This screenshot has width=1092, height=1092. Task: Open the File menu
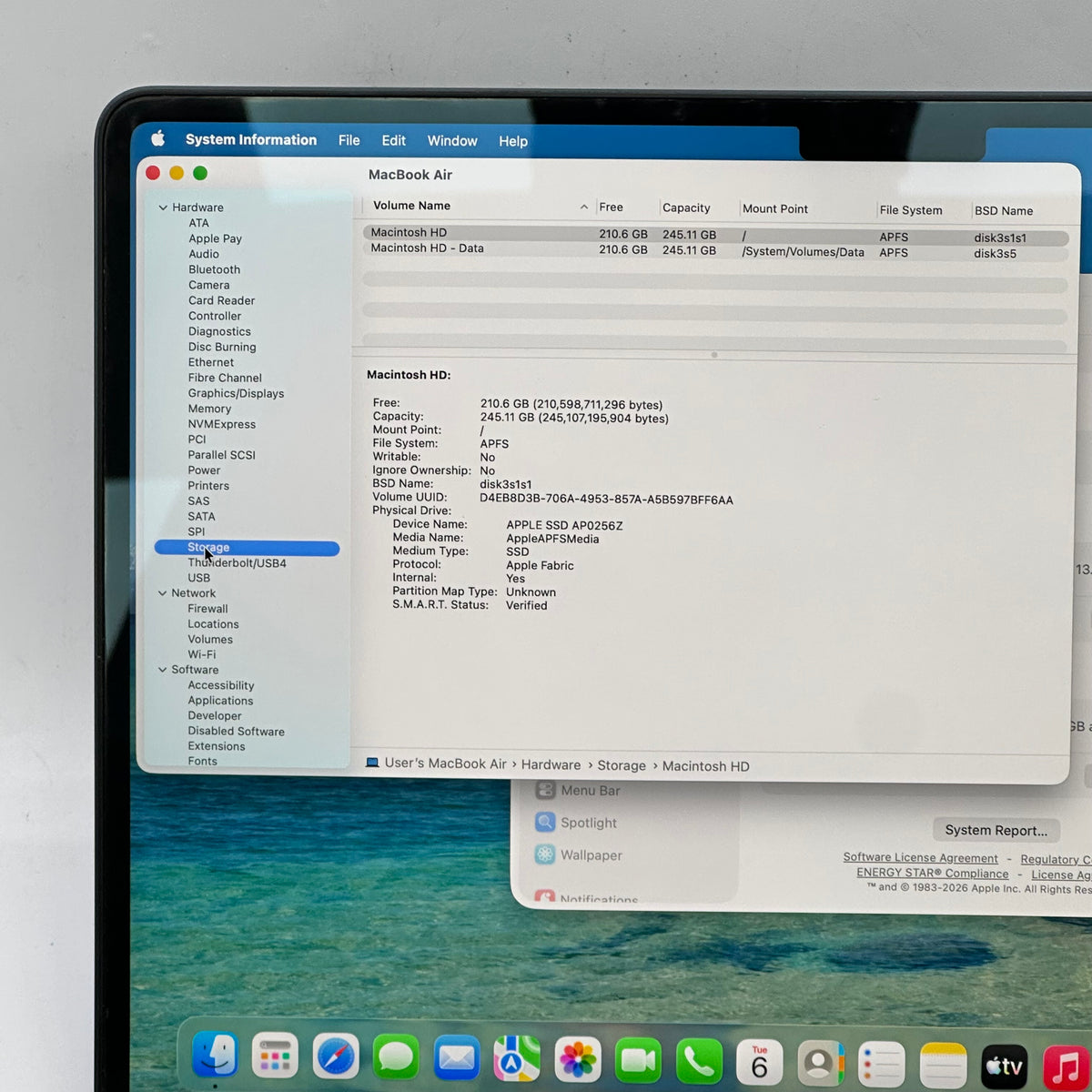pyautogui.click(x=349, y=140)
